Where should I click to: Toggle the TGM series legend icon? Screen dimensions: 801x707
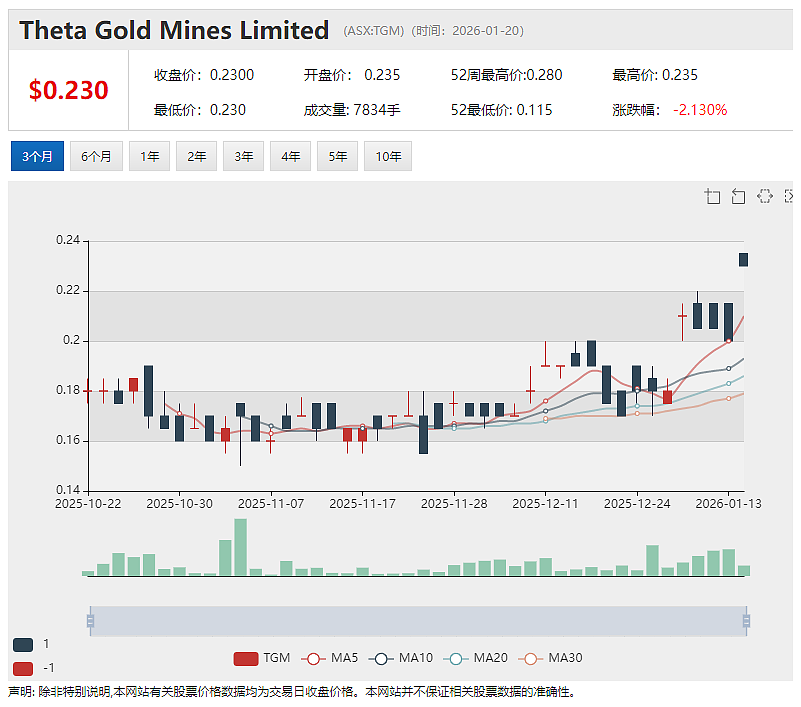[x=246, y=658]
